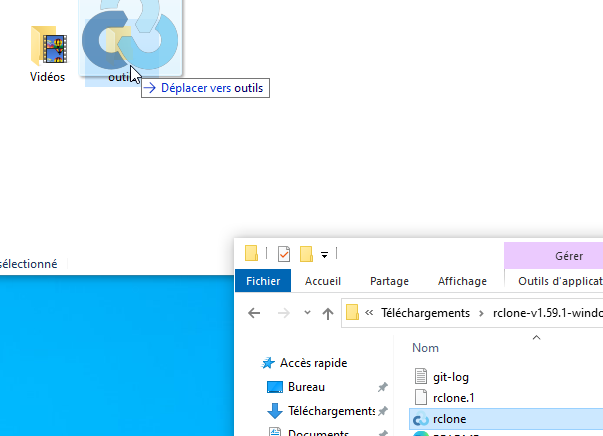This screenshot has width=603, height=436.
Task: Go back with the left arrow button
Action: (254, 313)
